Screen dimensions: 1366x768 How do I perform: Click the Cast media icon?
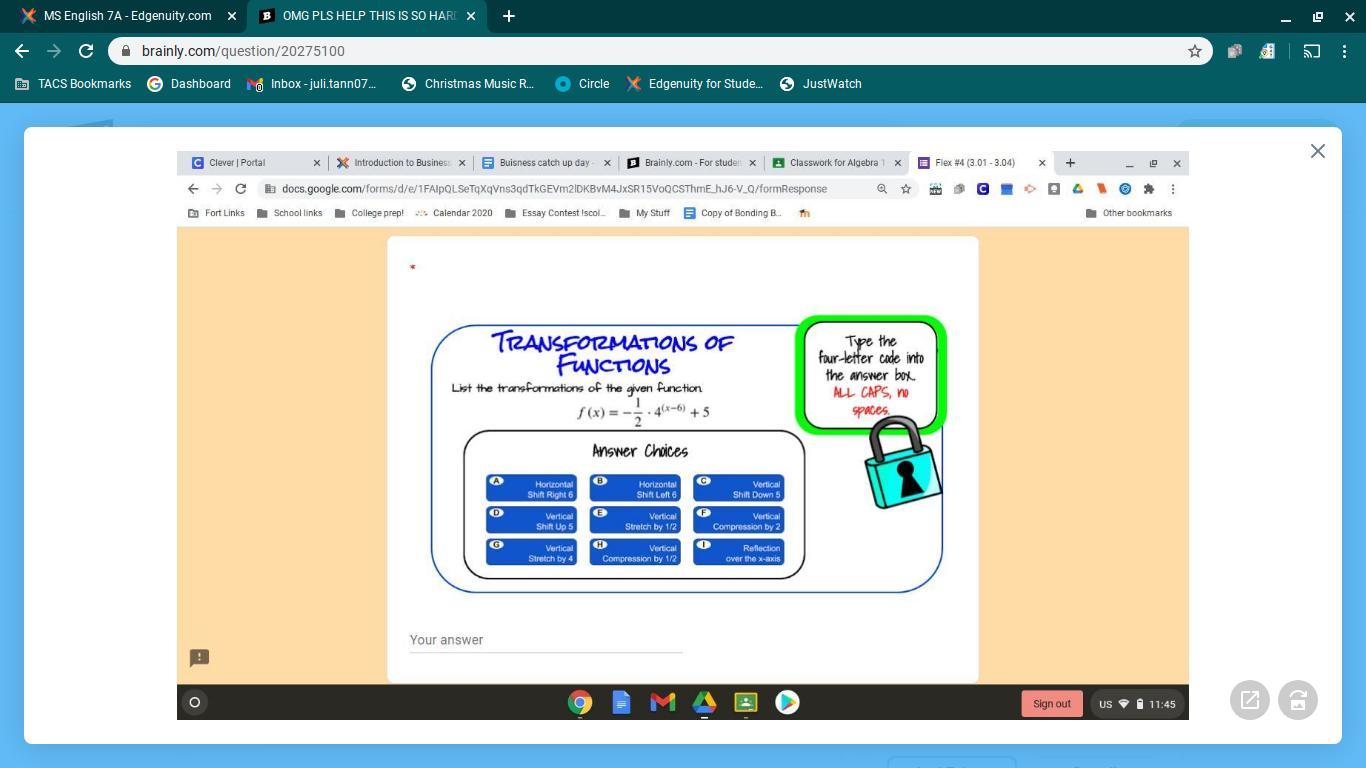(x=1311, y=51)
